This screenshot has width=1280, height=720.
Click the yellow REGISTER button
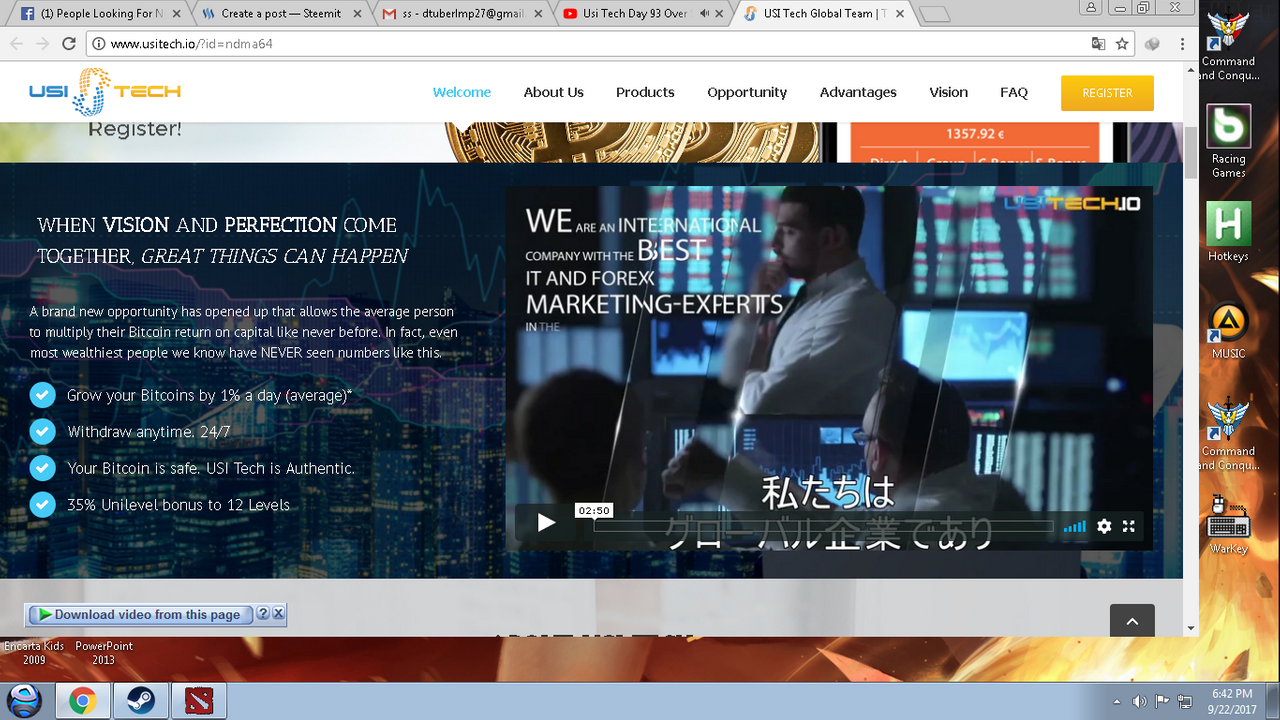tap(1107, 93)
